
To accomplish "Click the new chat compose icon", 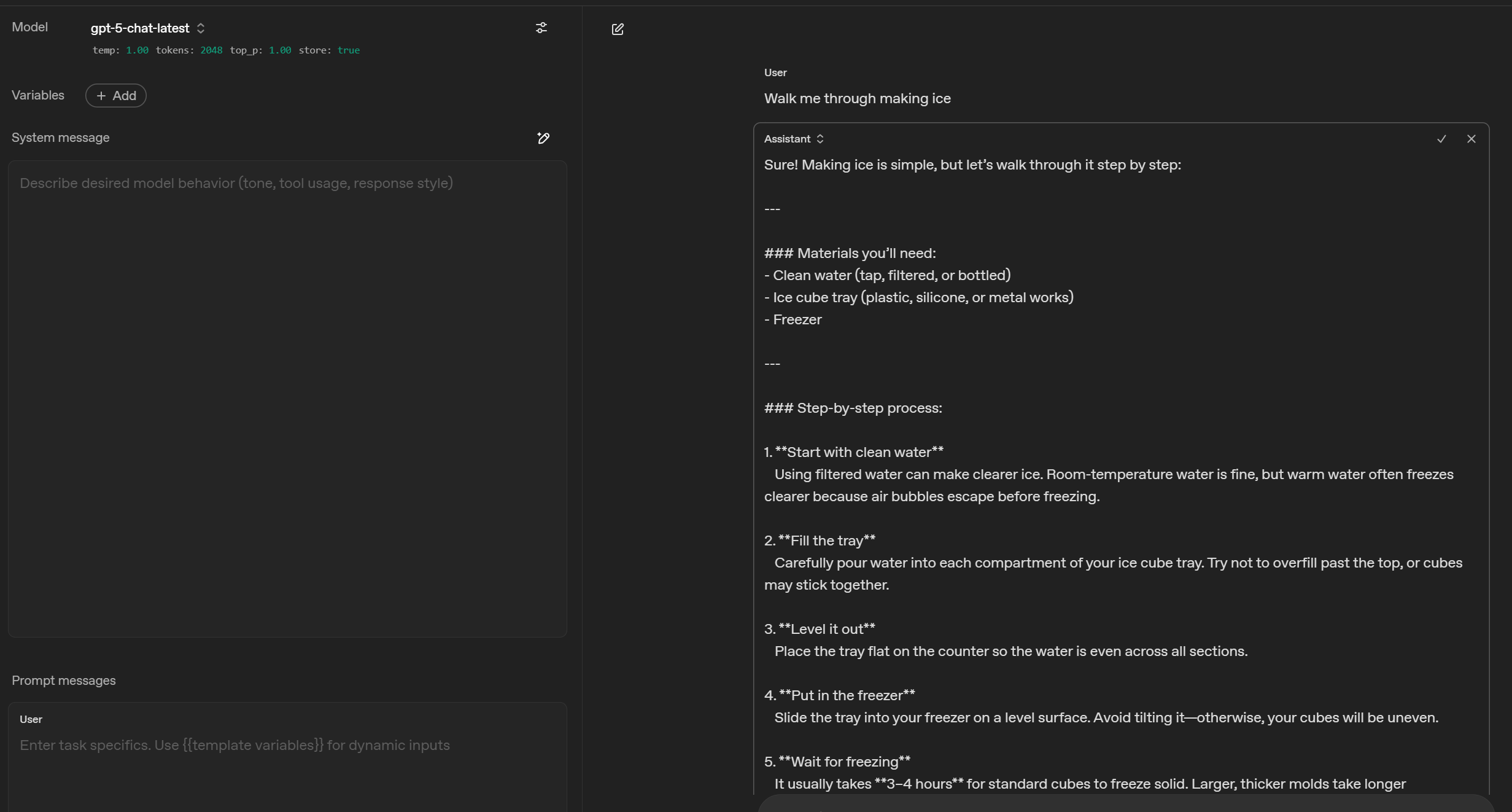I will 618,29.
